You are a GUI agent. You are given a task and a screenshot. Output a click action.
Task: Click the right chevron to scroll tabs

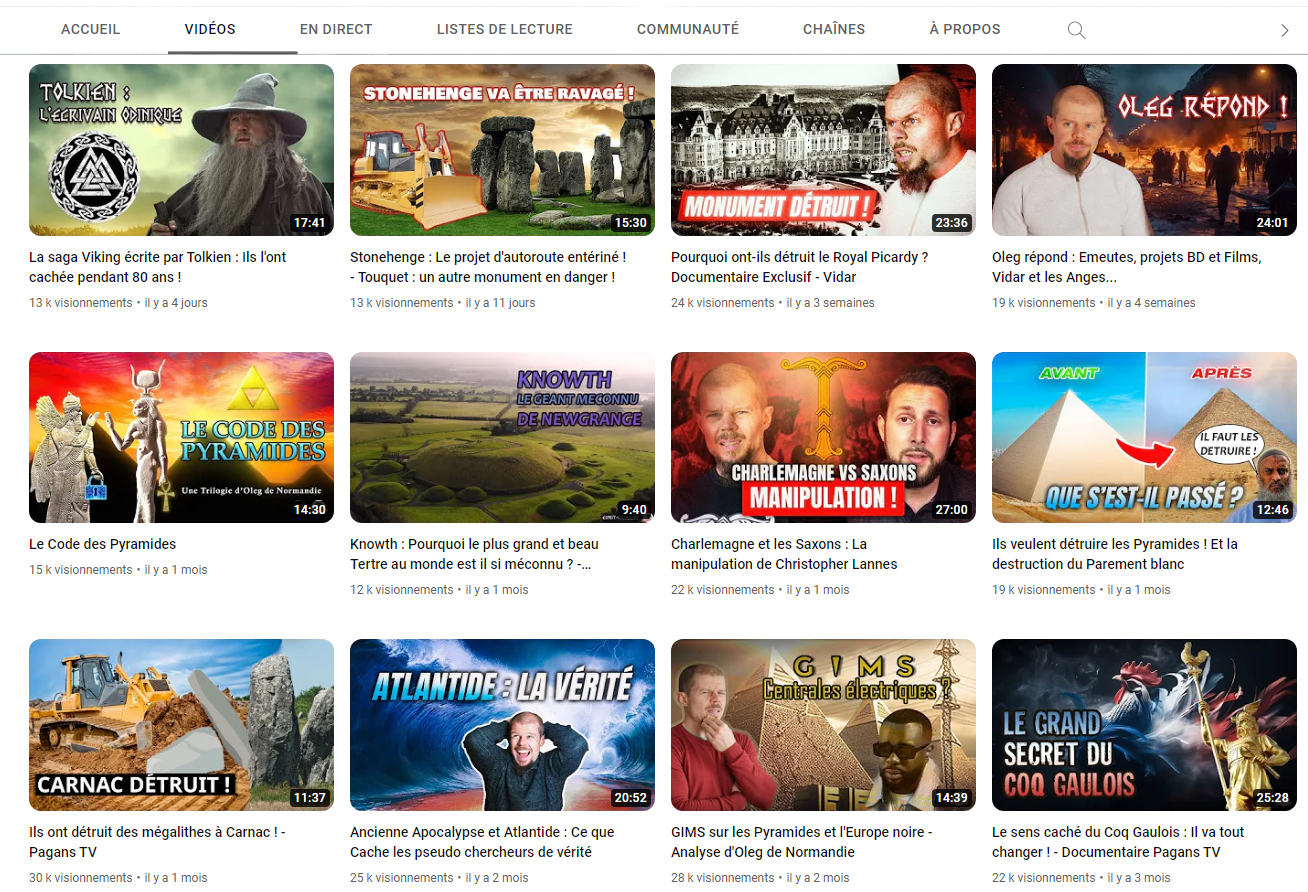(x=1285, y=30)
